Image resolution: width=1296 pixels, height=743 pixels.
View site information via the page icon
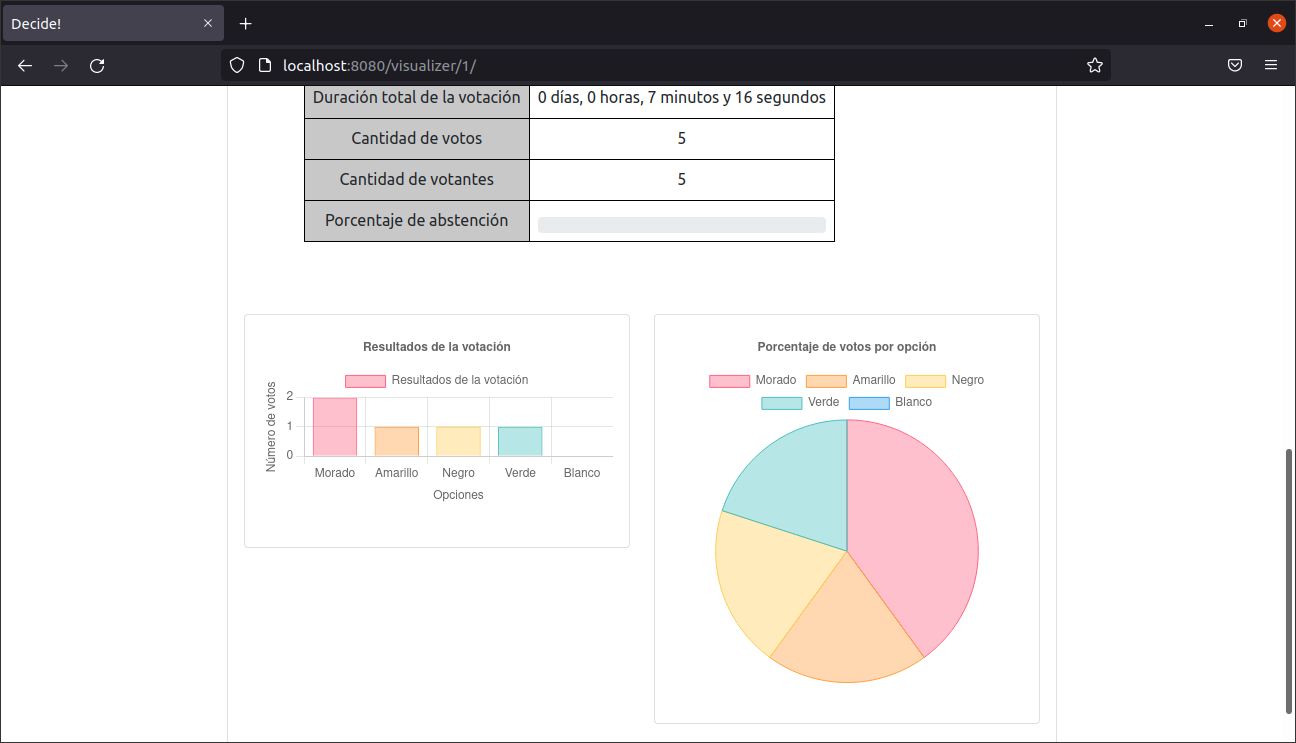pyautogui.click(x=260, y=64)
